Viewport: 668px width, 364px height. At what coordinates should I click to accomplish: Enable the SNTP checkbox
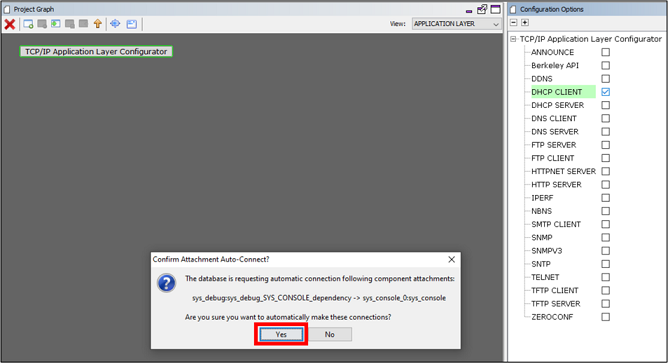[x=605, y=263]
